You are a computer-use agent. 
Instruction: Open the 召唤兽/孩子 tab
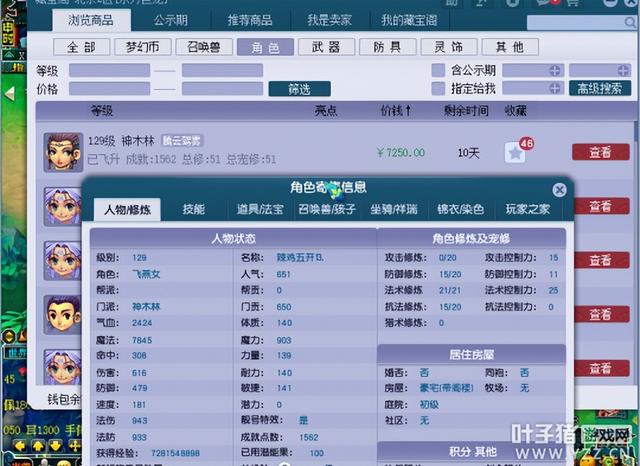pos(327,209)
